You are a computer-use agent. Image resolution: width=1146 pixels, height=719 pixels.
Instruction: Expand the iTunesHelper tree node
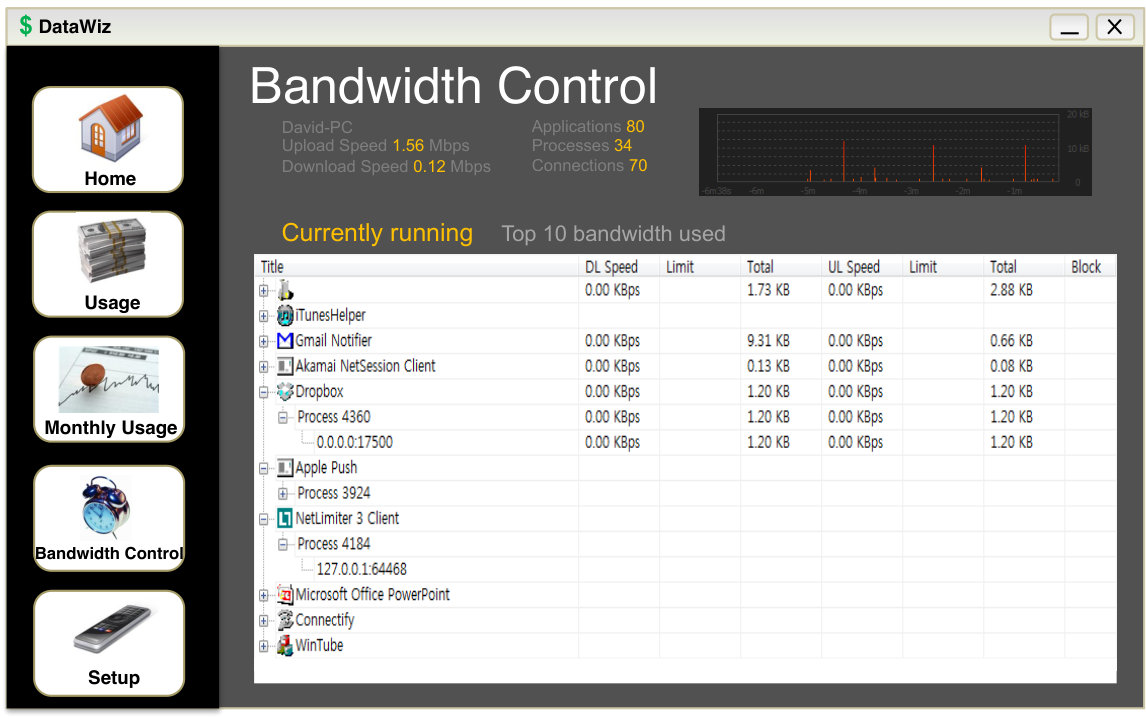(264, 316)
